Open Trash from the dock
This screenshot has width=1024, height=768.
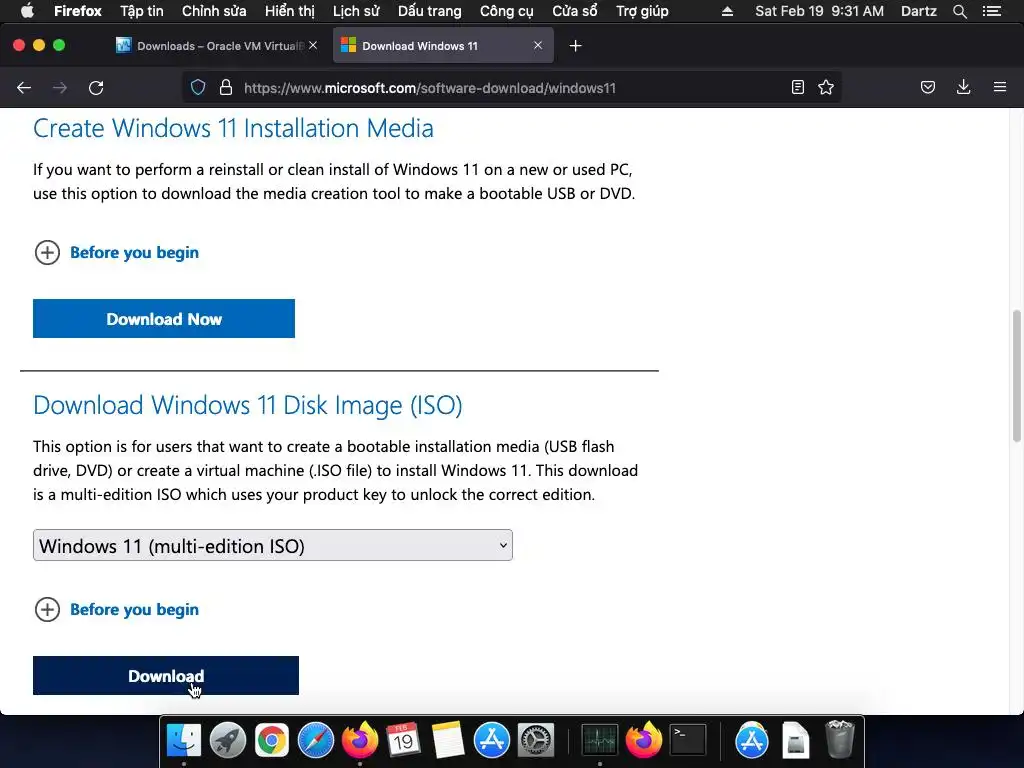point(840,741)
